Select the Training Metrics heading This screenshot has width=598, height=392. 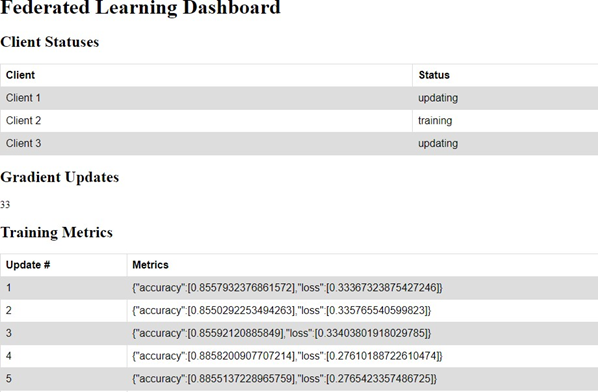click(56, 232)
